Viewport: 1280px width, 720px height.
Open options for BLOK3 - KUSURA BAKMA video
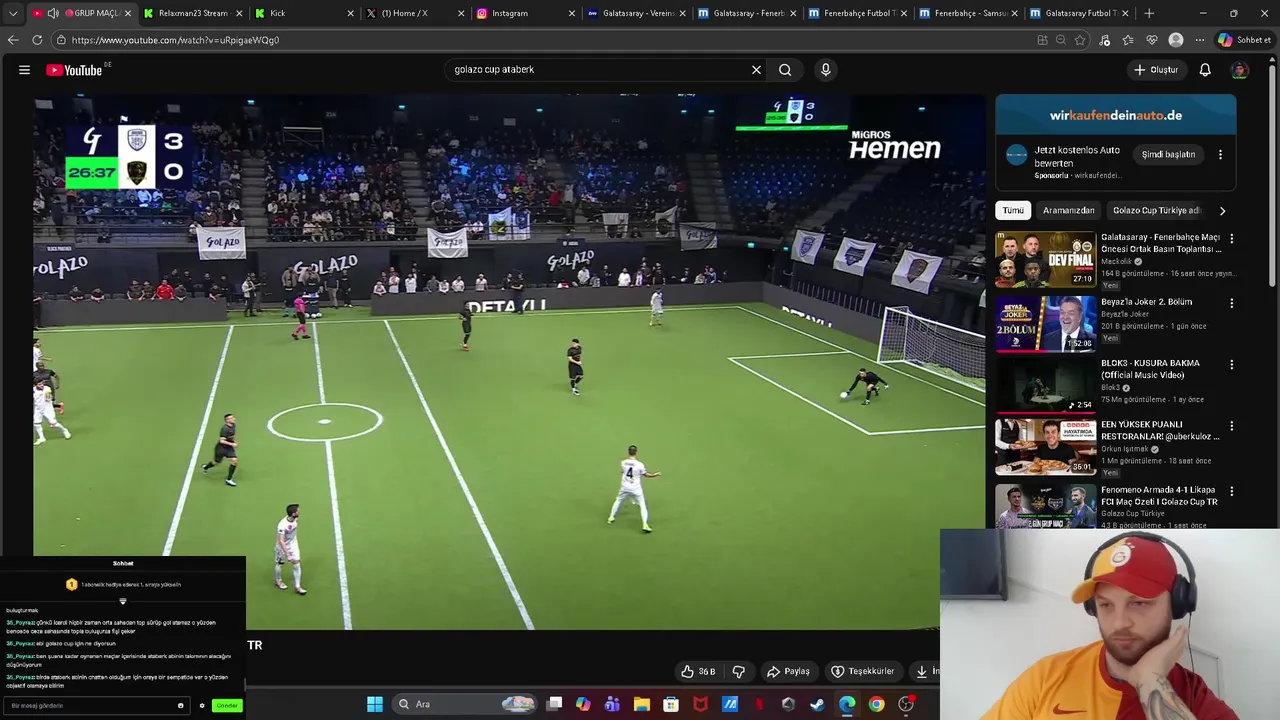pyautogui.click(x=1231, y=365)
